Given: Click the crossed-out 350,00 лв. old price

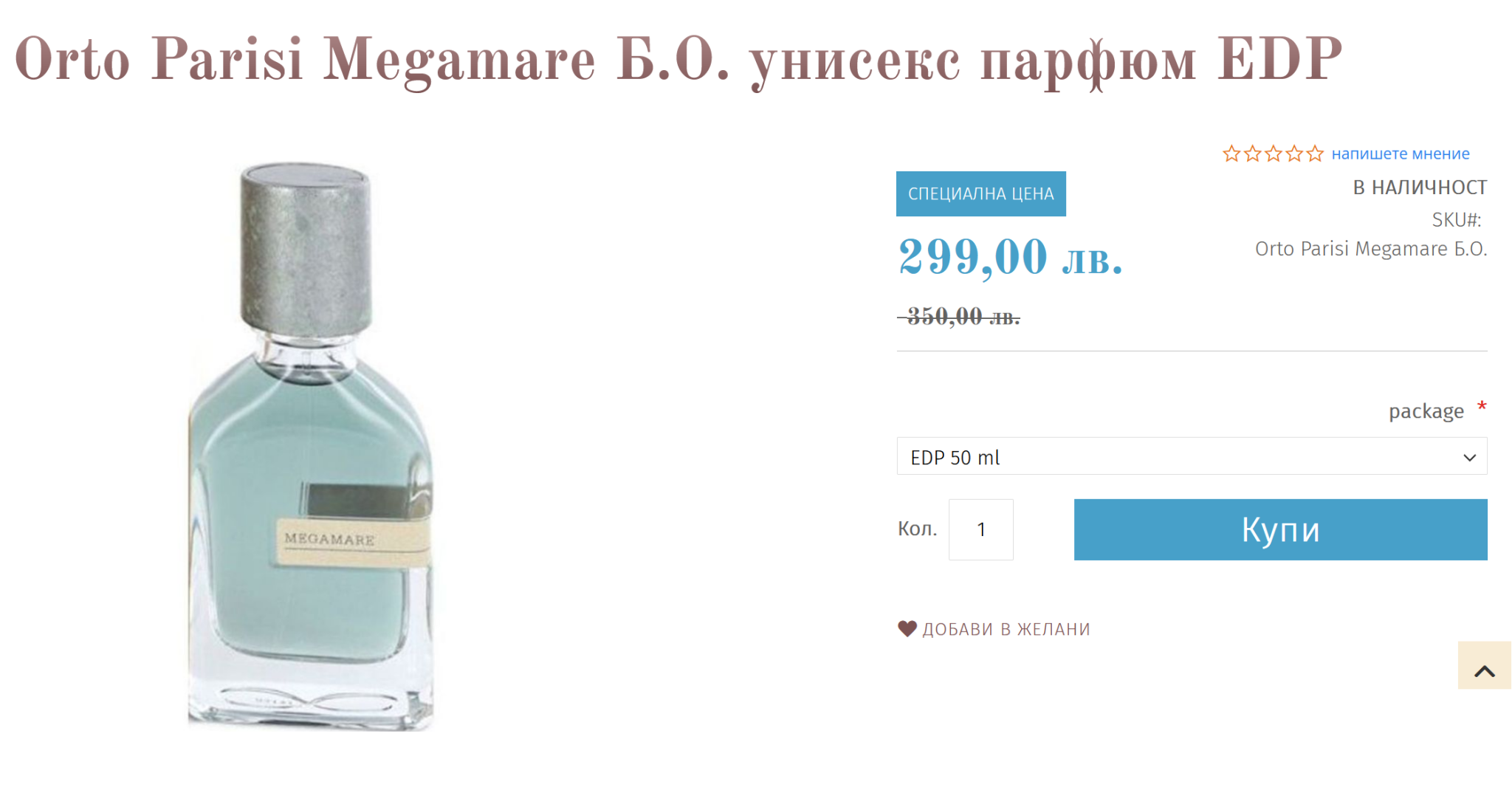Looking at the screenshot, I should pyautogui.click(x=959, y=317).
